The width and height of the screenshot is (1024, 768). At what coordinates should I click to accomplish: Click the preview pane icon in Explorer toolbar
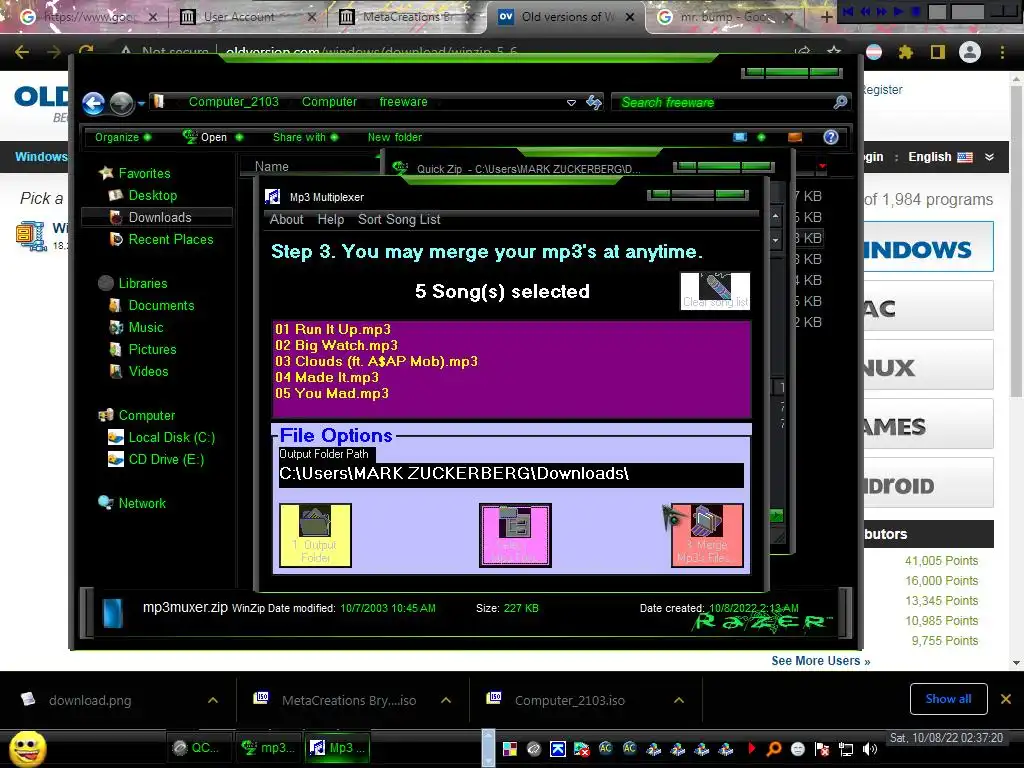tap(795, 137)
